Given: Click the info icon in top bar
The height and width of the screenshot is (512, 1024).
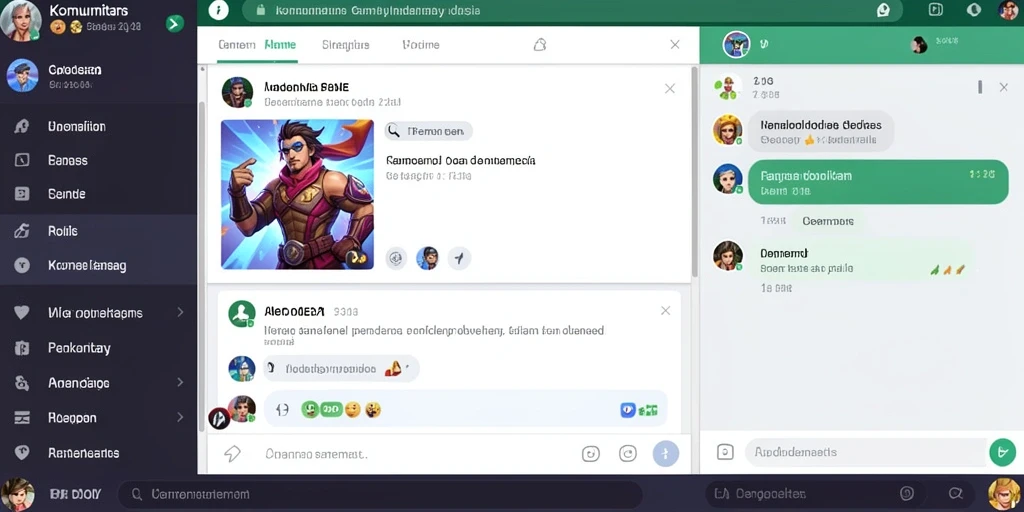Looking at the screenshot, I should 218,10.
